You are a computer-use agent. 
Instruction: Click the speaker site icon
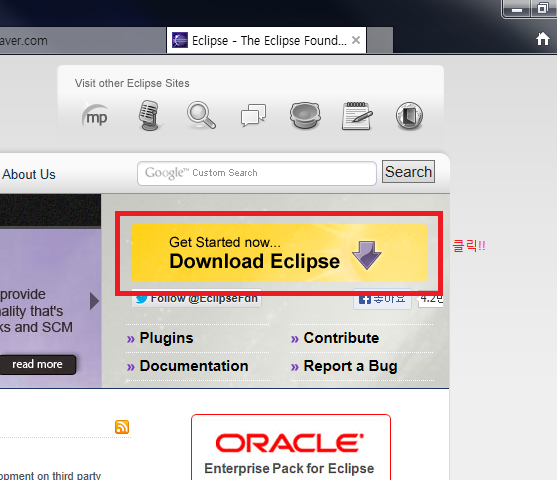[x=305, y=115]
